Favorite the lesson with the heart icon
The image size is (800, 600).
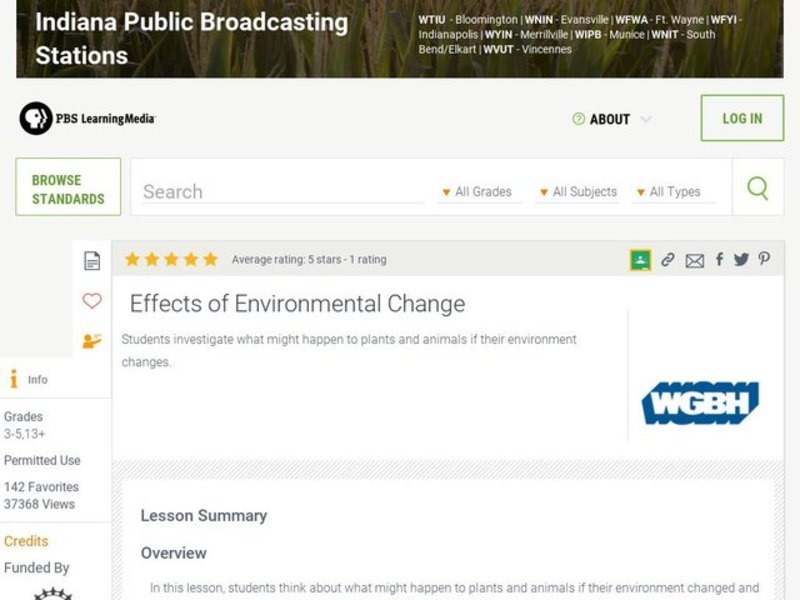91,300
